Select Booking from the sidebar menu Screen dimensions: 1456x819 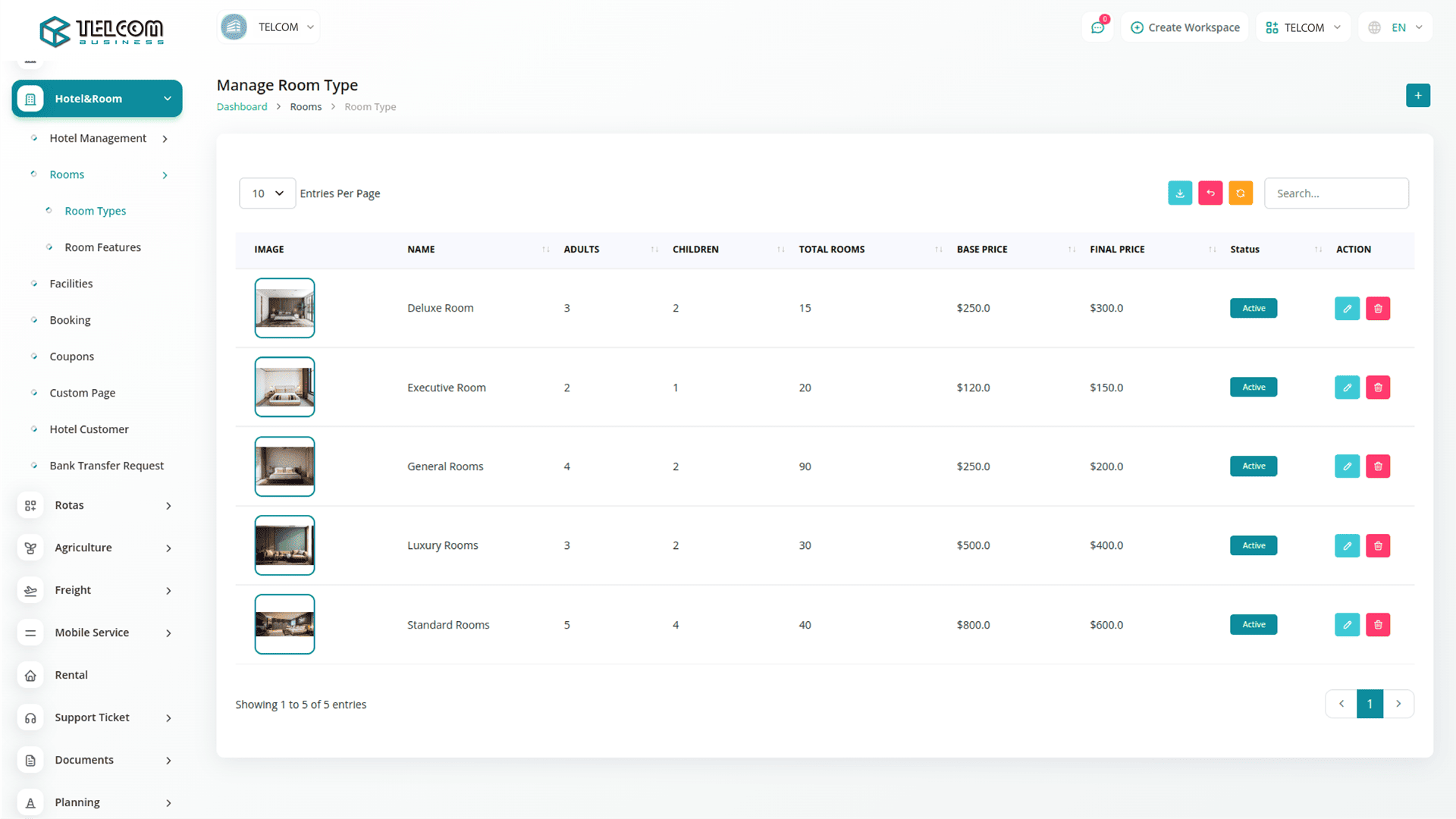tap(70, 320)
